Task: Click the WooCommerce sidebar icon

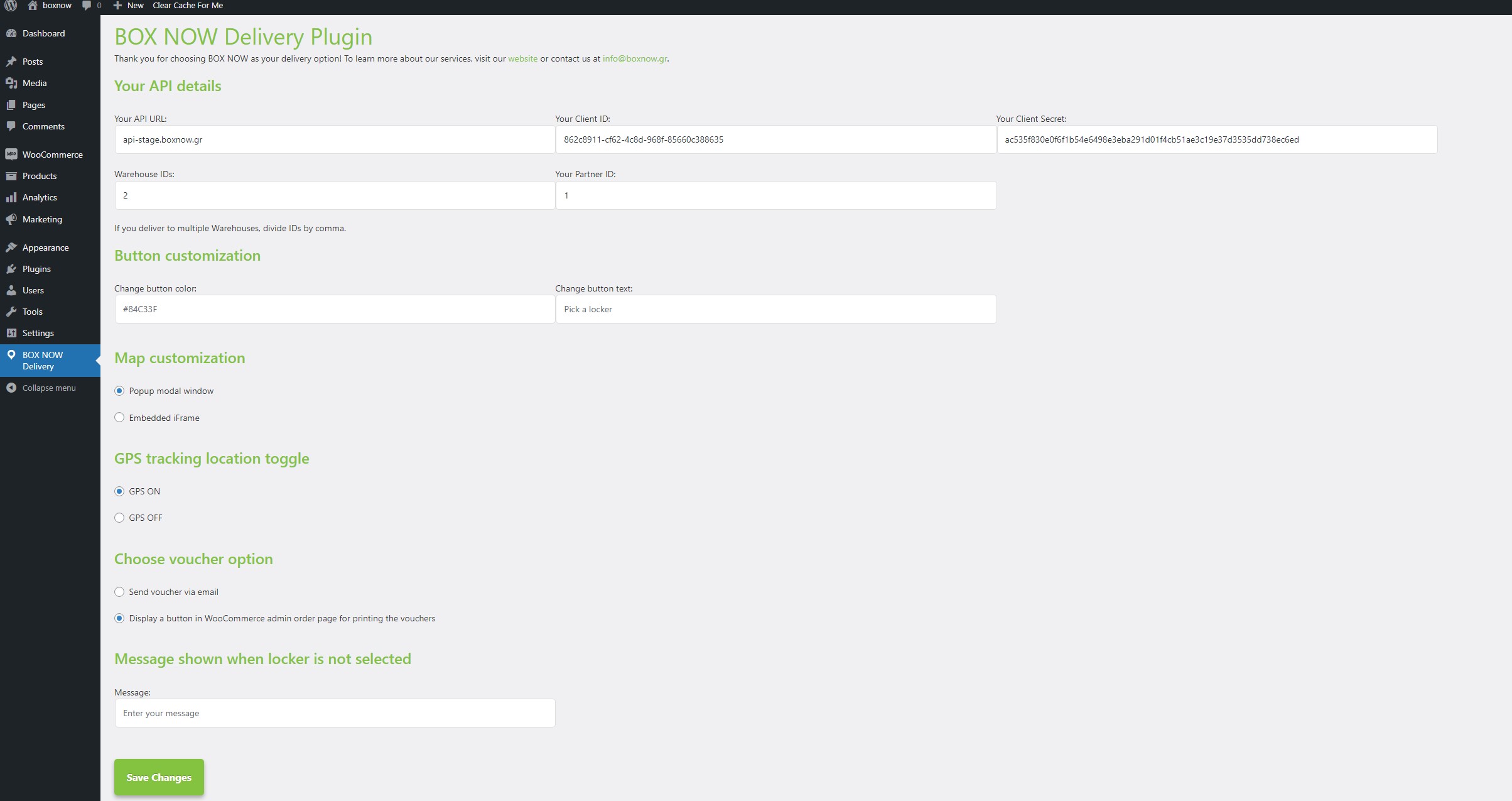Action: (x=11, y=155)
